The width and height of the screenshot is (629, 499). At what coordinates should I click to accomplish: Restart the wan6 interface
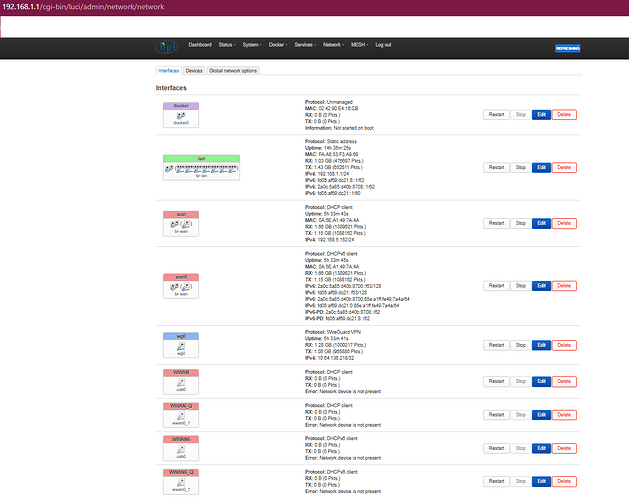point(496,286)
